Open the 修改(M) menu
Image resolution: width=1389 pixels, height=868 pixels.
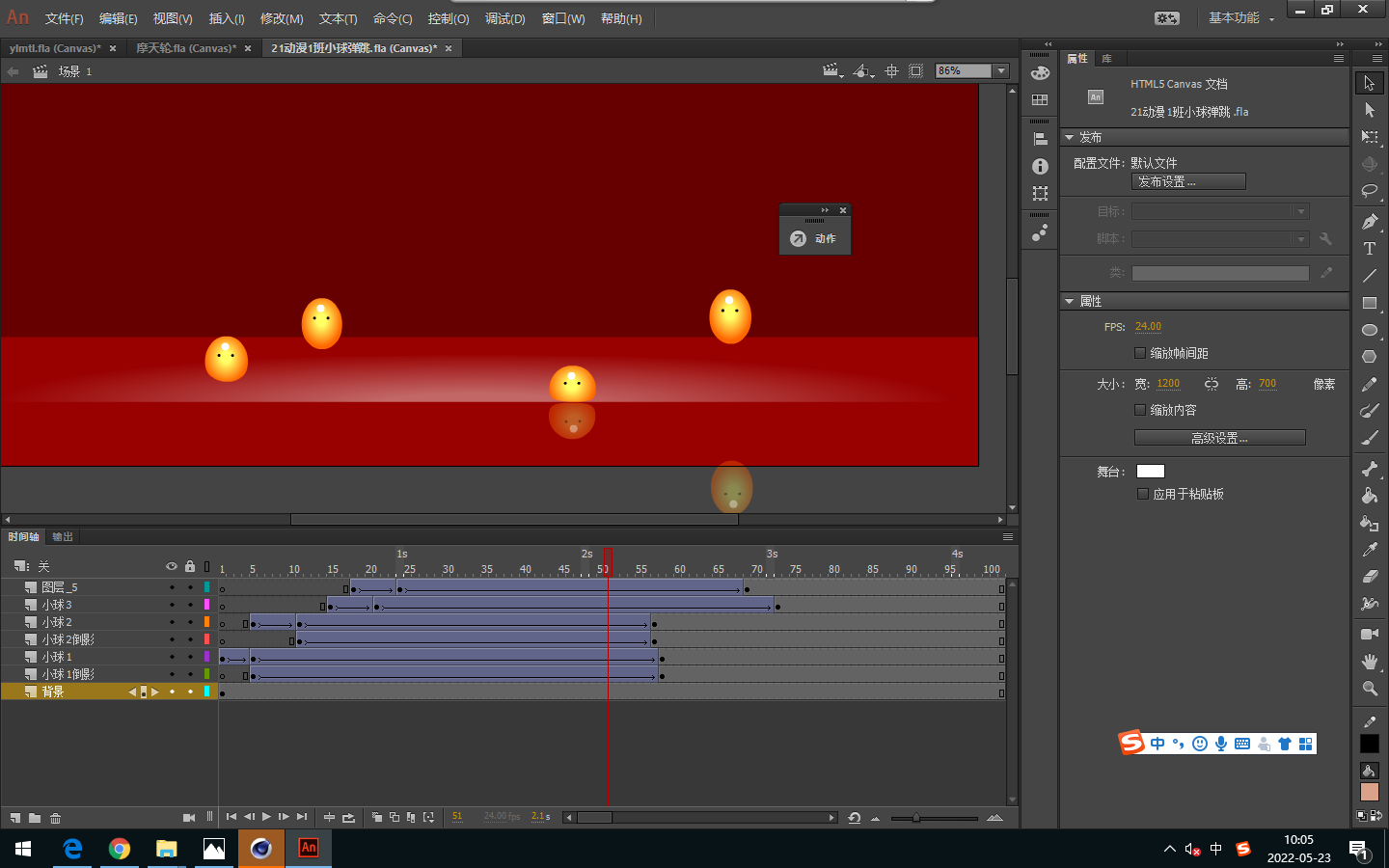[282, 18]
